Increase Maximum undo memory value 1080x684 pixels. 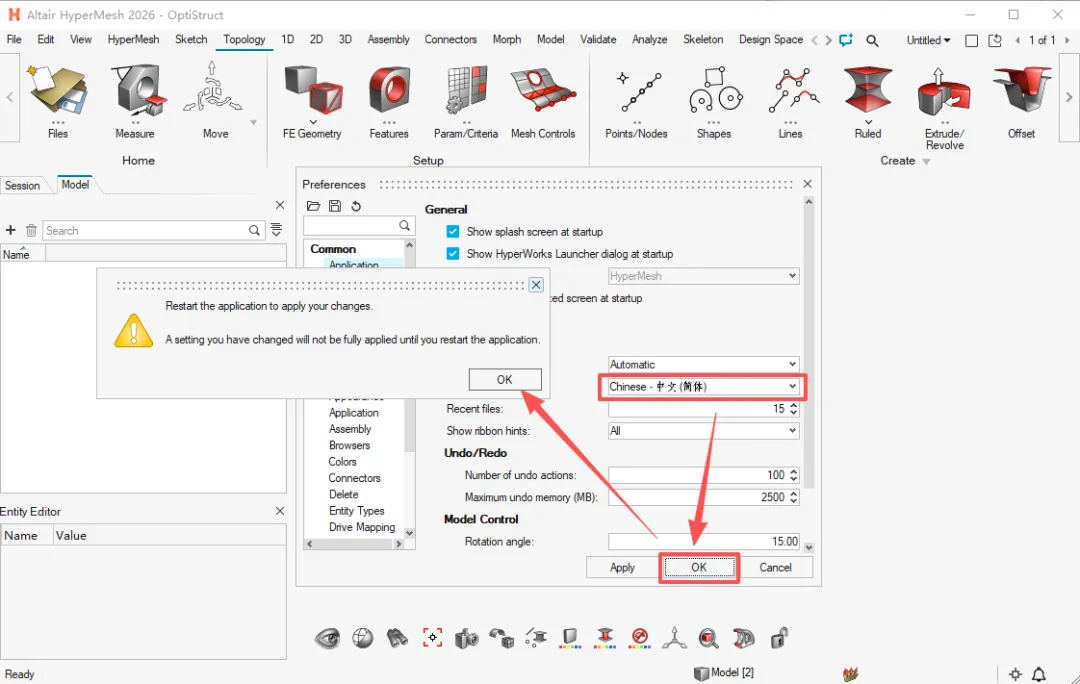(x=794, y=493)
